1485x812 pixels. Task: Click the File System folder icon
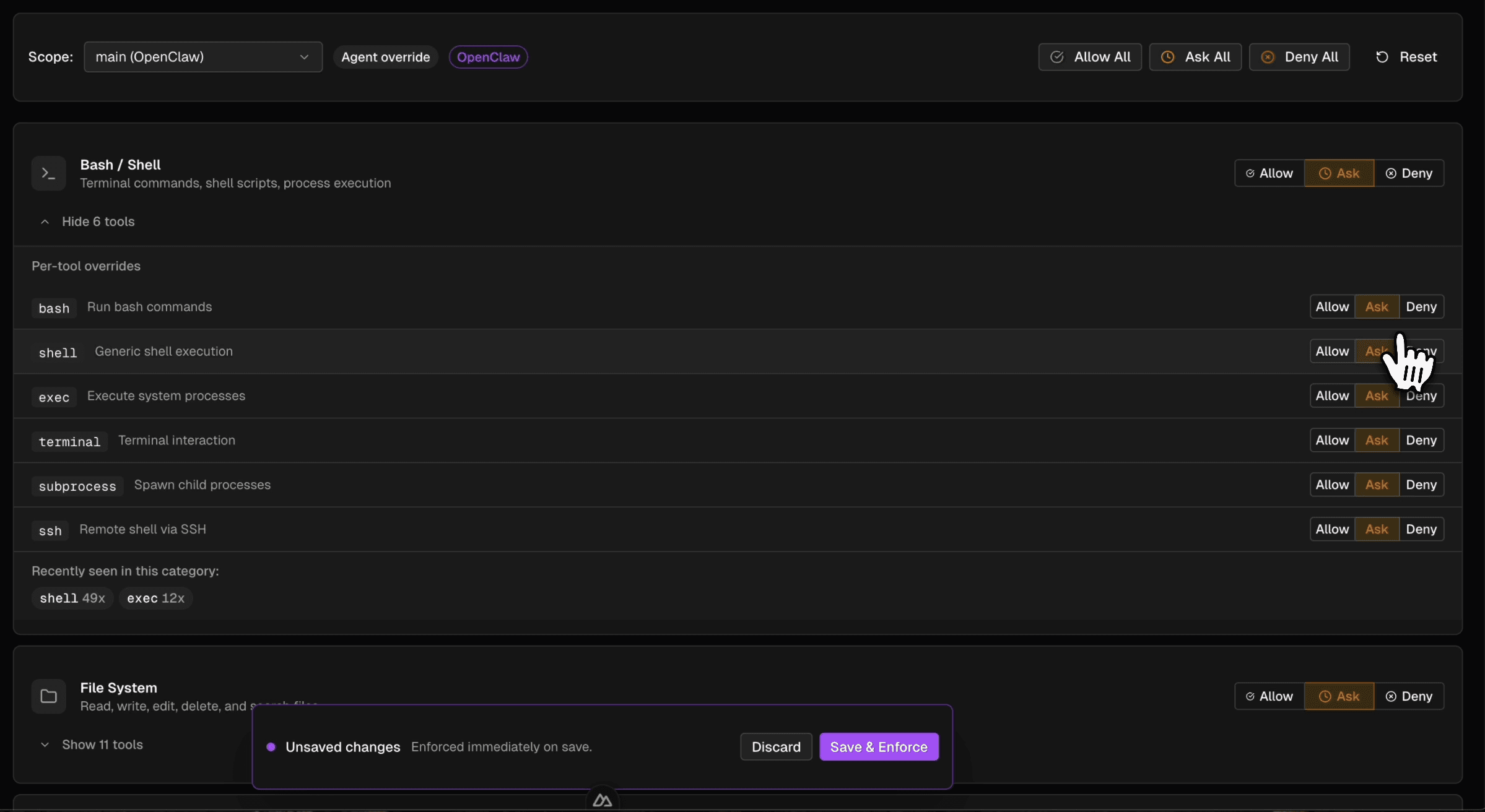coord(48,696)
